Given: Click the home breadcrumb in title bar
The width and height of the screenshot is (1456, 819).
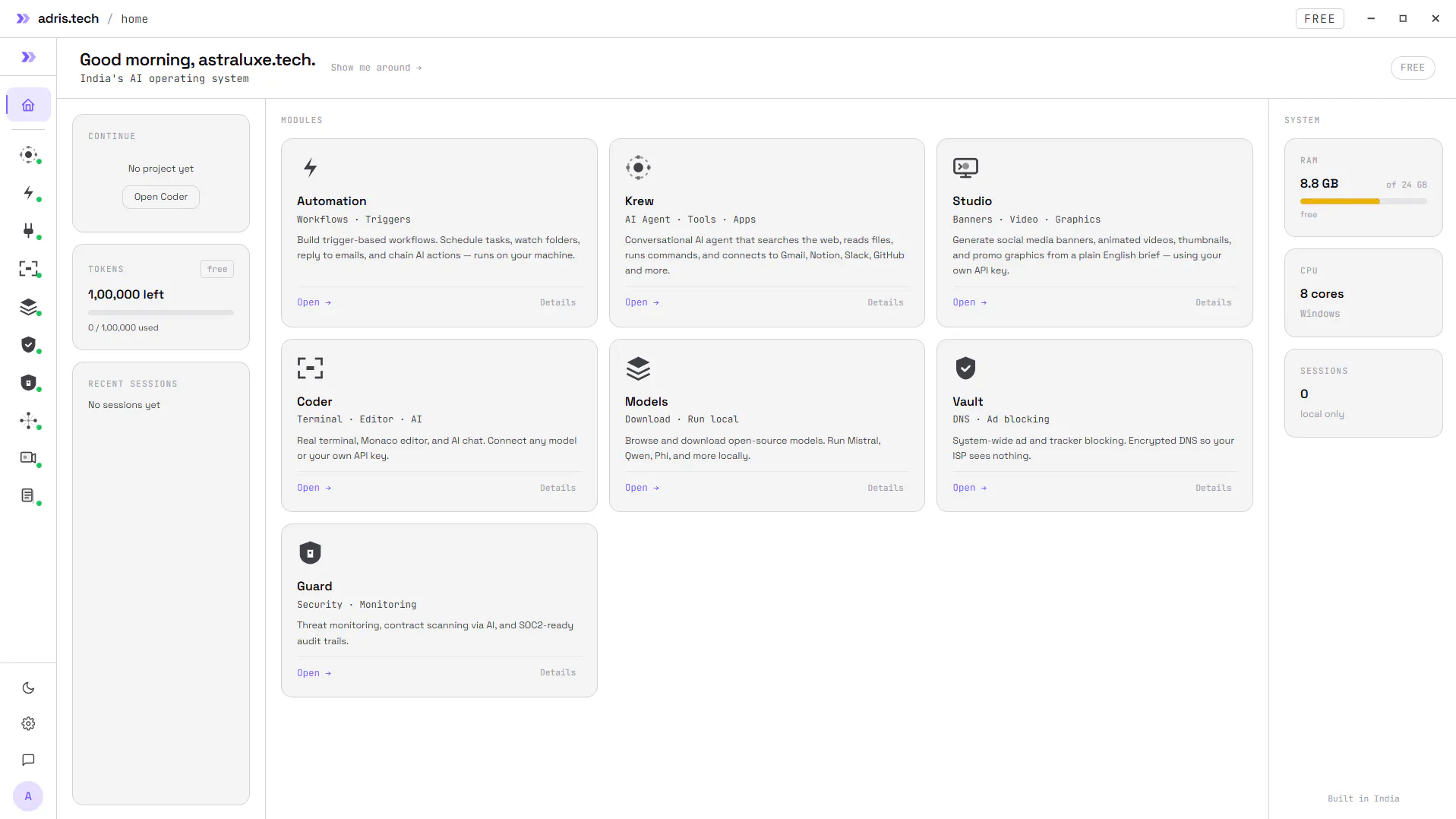Looking at the screenshot, I should pos(134,19).
